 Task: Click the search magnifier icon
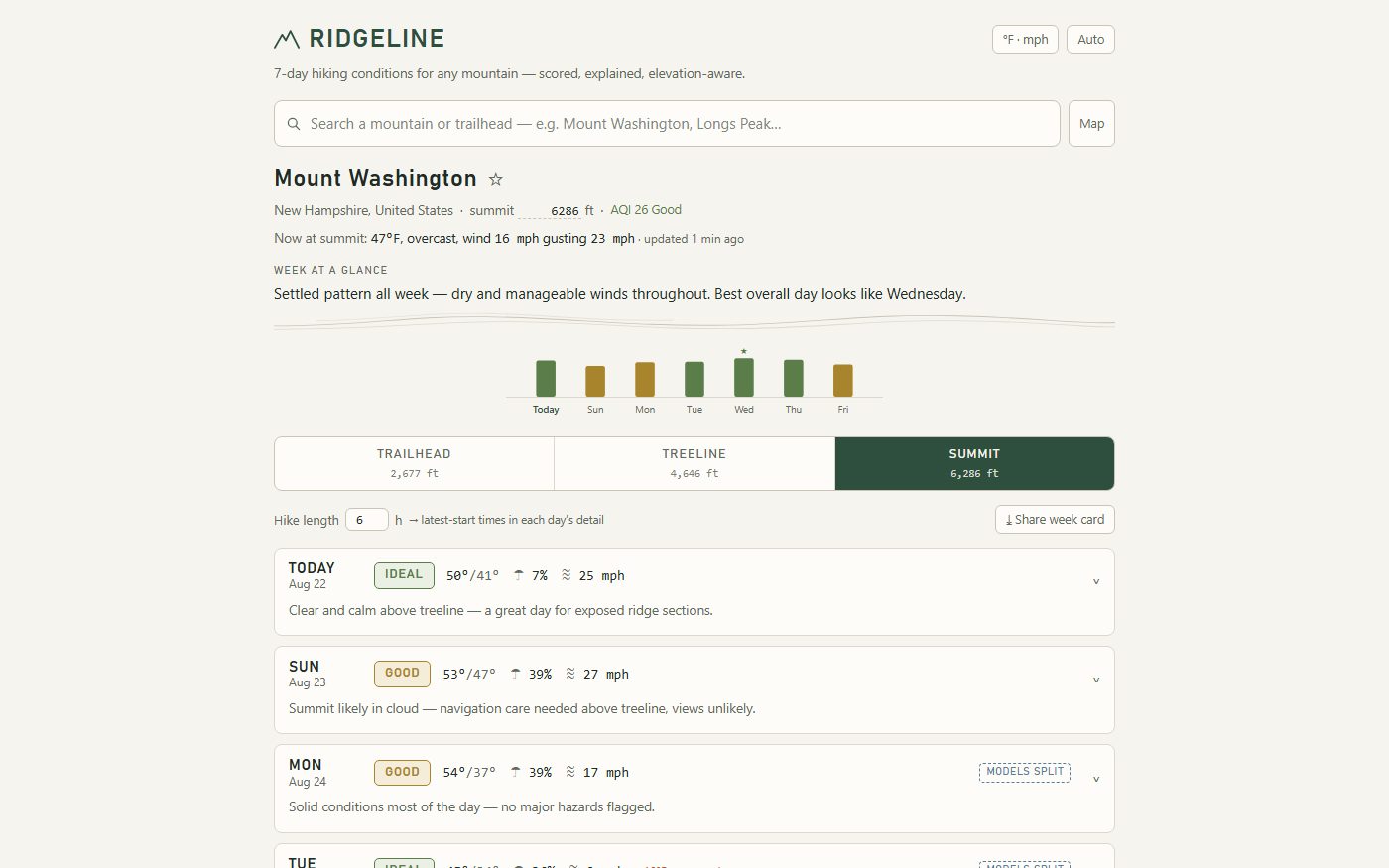[294, 124]
